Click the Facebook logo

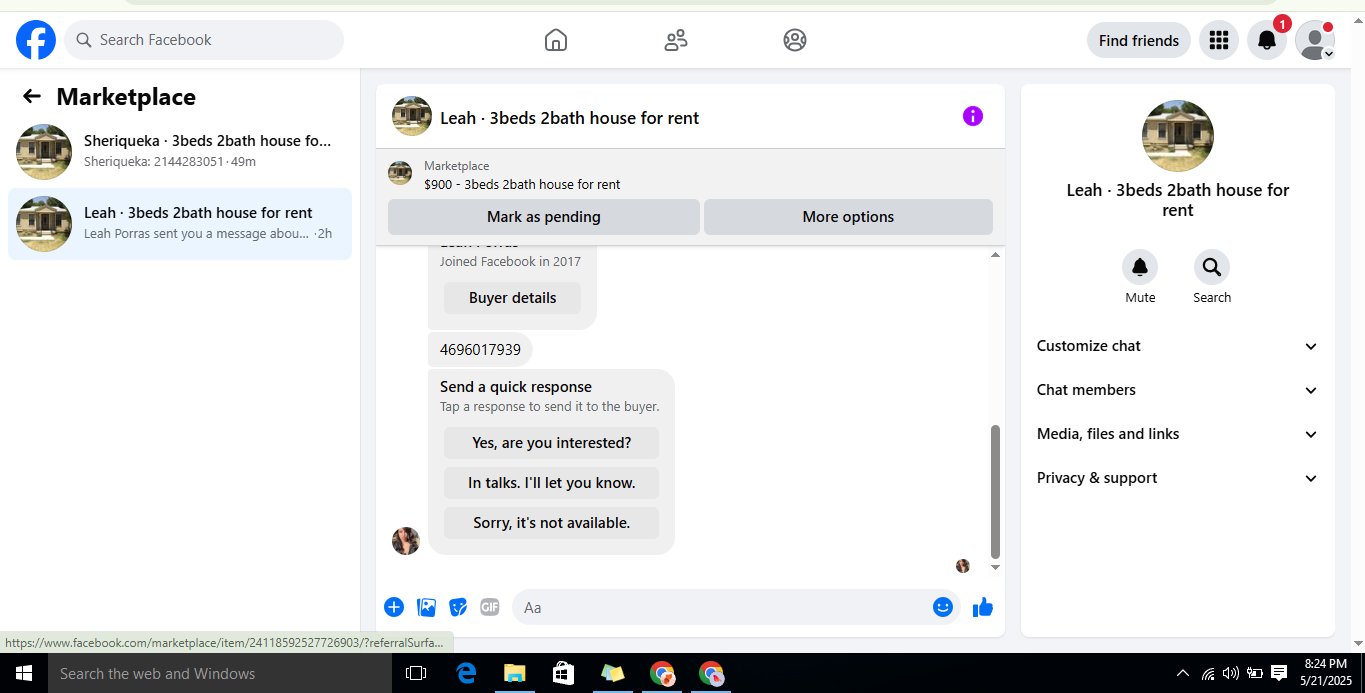36,40
